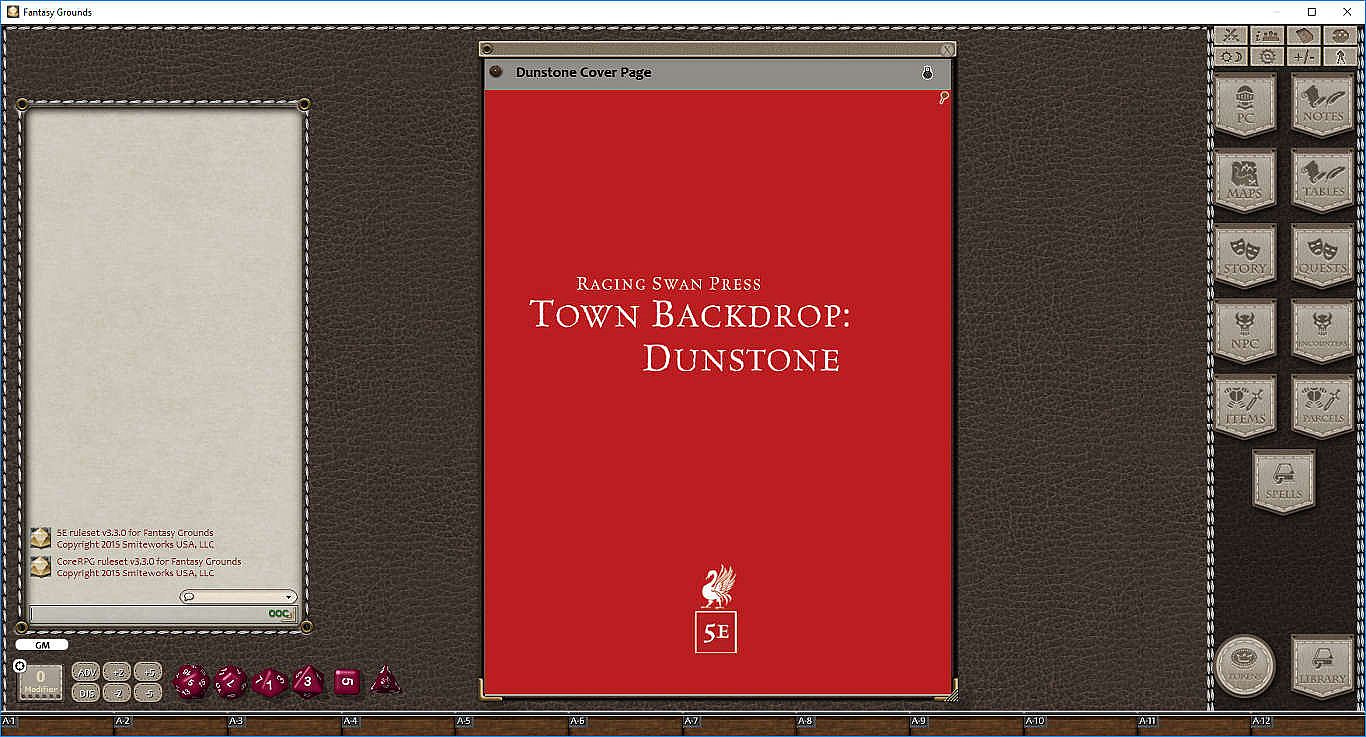
Task: Open the Tables panel
Action: point(1322,181)
